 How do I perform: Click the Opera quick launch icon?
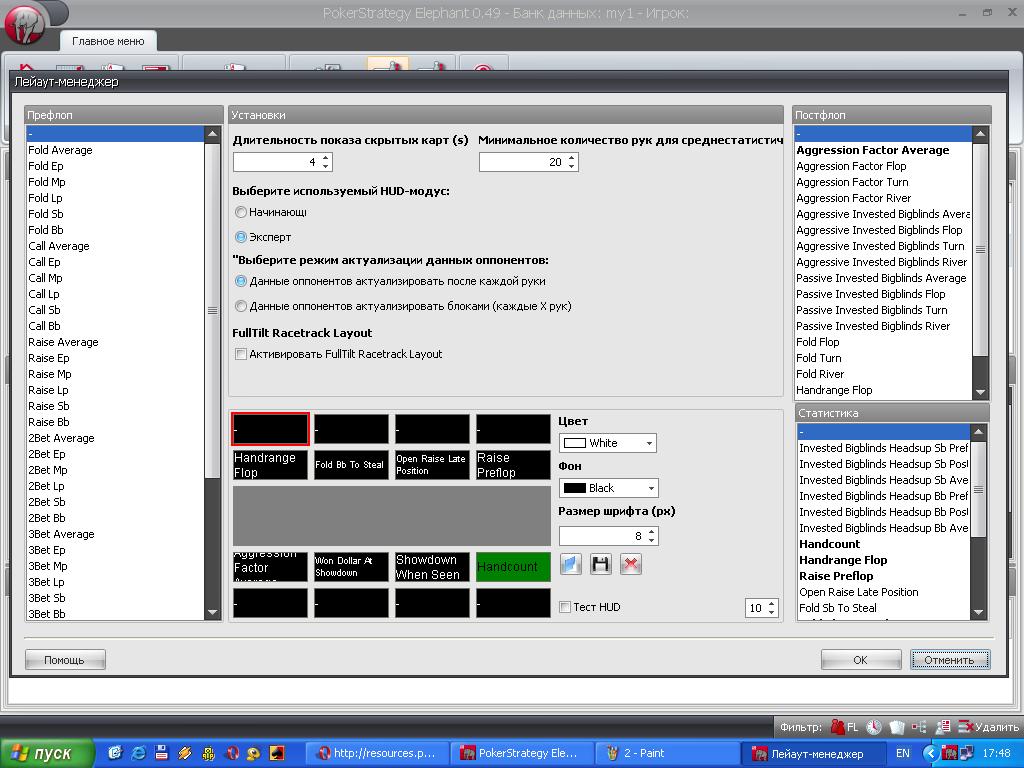pos(232,753)
